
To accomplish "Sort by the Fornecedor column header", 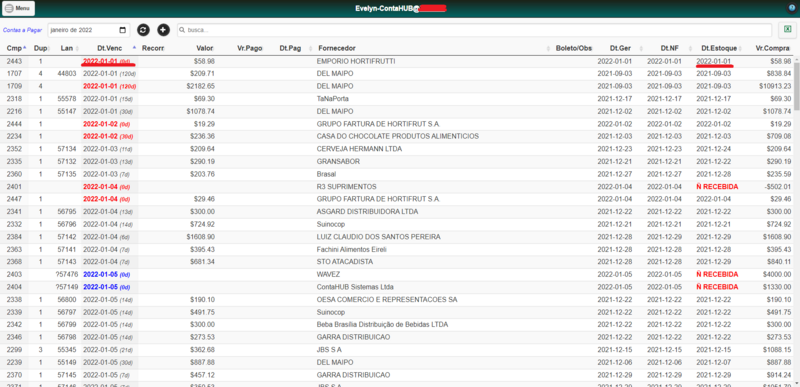I will (x=337, y=48).
